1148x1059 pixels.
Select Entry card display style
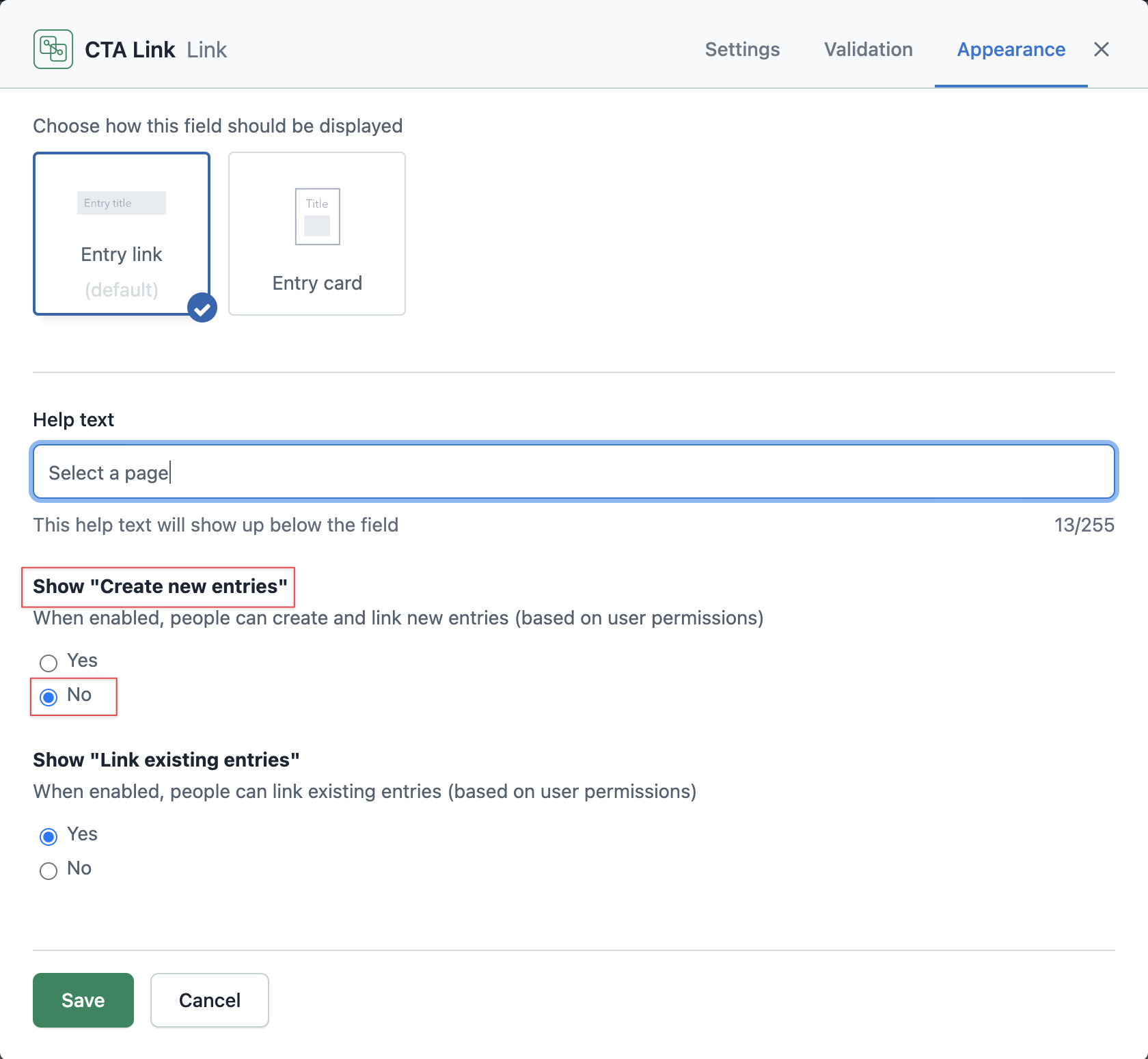point(316,234)
